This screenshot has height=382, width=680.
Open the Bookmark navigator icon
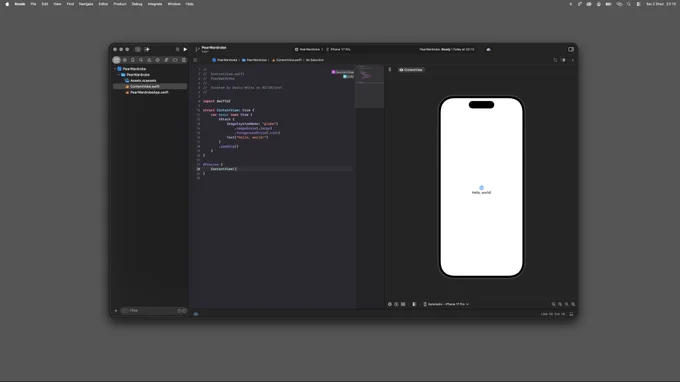[x=133, y=60]
